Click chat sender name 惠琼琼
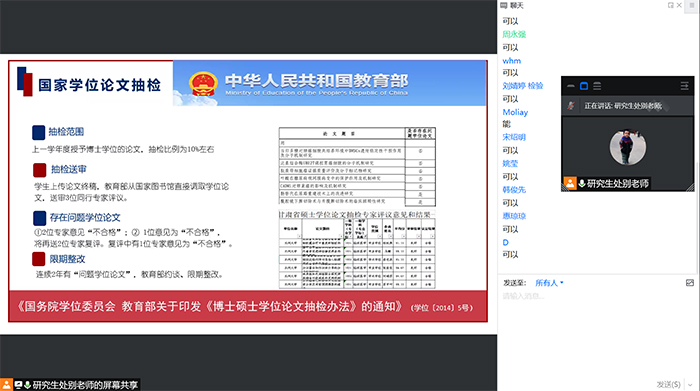The image size is (700, 391). [x=514, y=216]
